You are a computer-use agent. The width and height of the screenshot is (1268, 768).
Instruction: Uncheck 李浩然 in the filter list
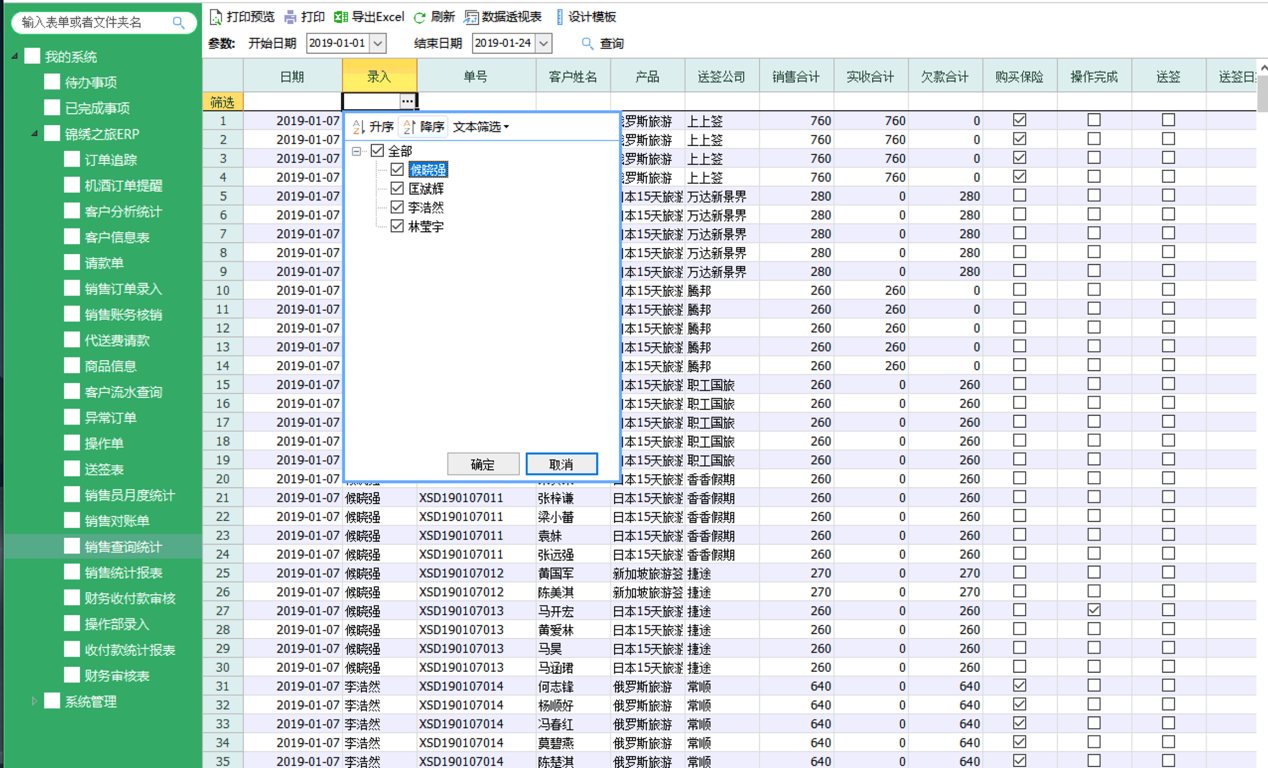pos(397,208)
